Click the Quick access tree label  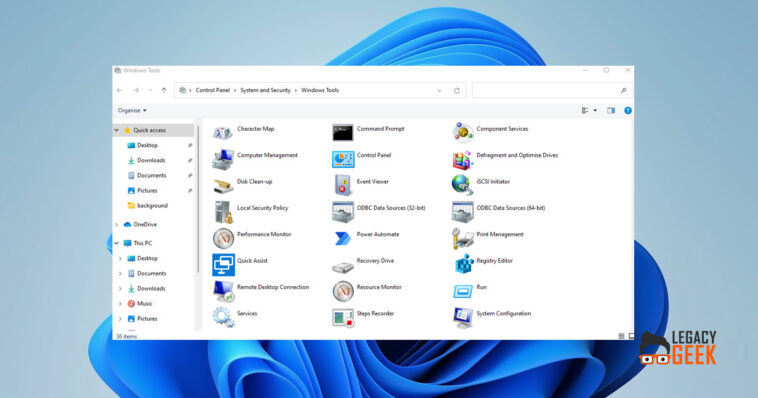(x=149, y=130)
